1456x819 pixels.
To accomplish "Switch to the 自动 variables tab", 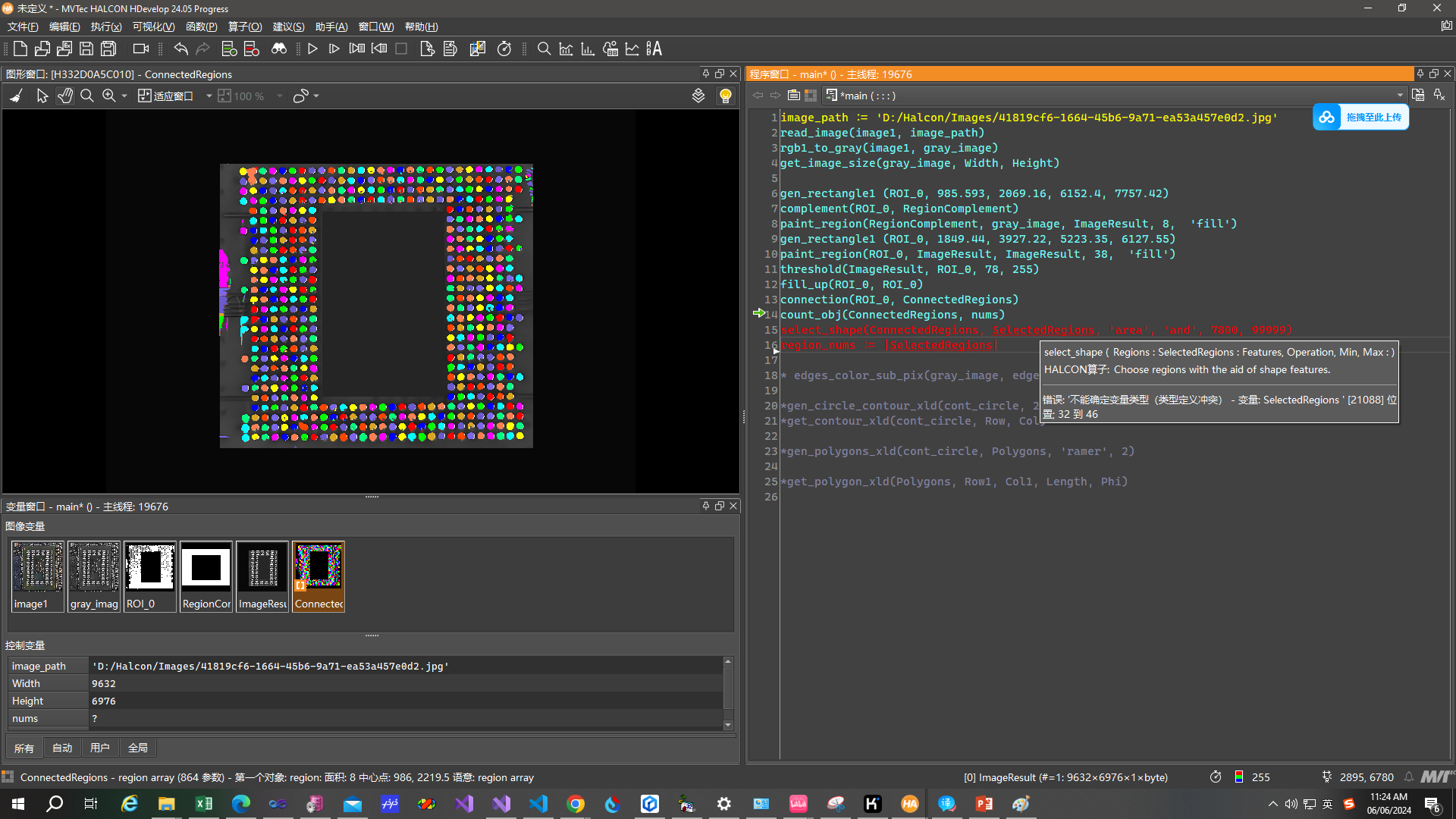I will pyautogui.click(x=62, y=748).
